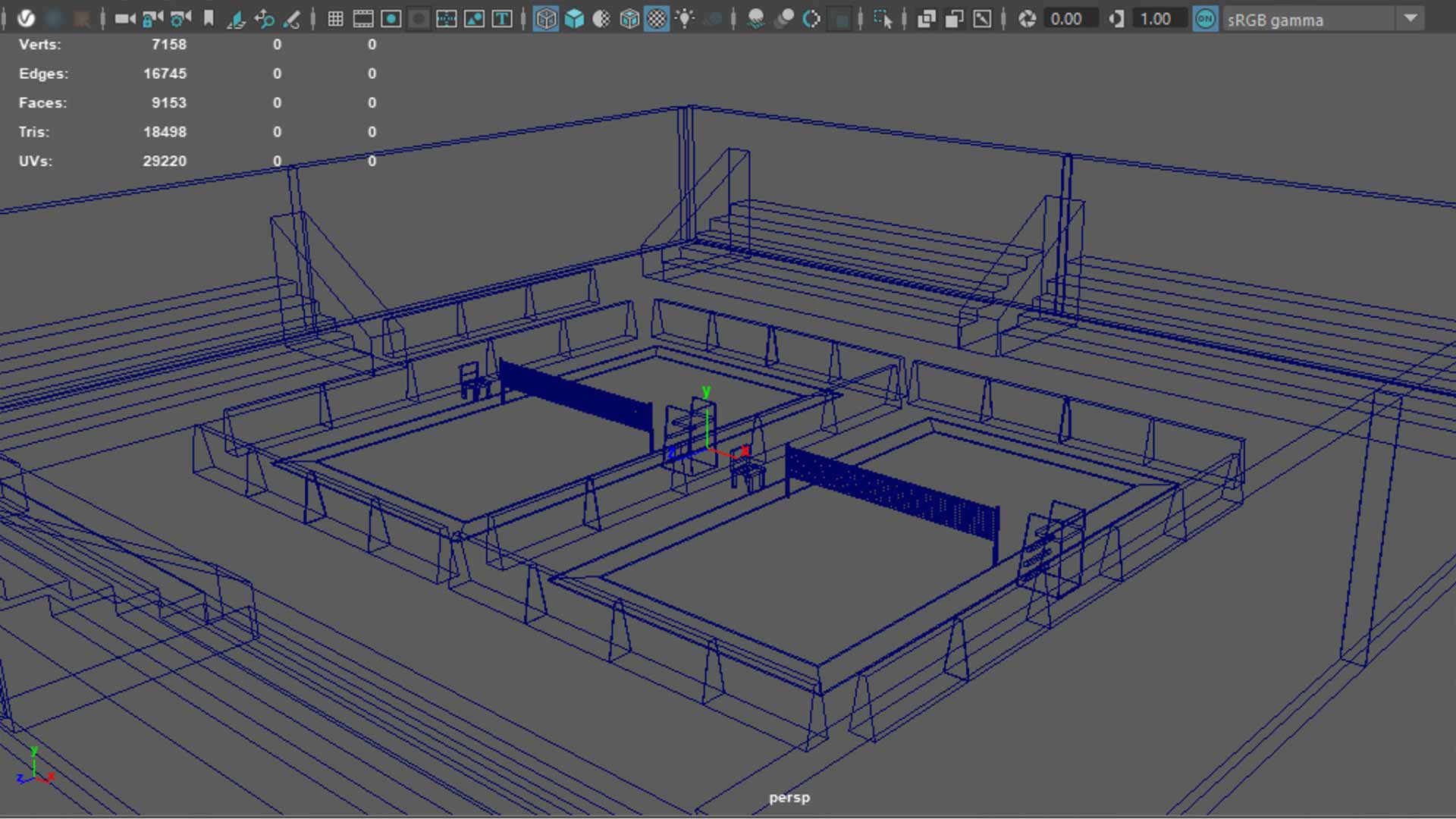Toggle the Lock Camera icon
The width and height of the screenshot is (1456, 819).
click(x=152, y=19)
